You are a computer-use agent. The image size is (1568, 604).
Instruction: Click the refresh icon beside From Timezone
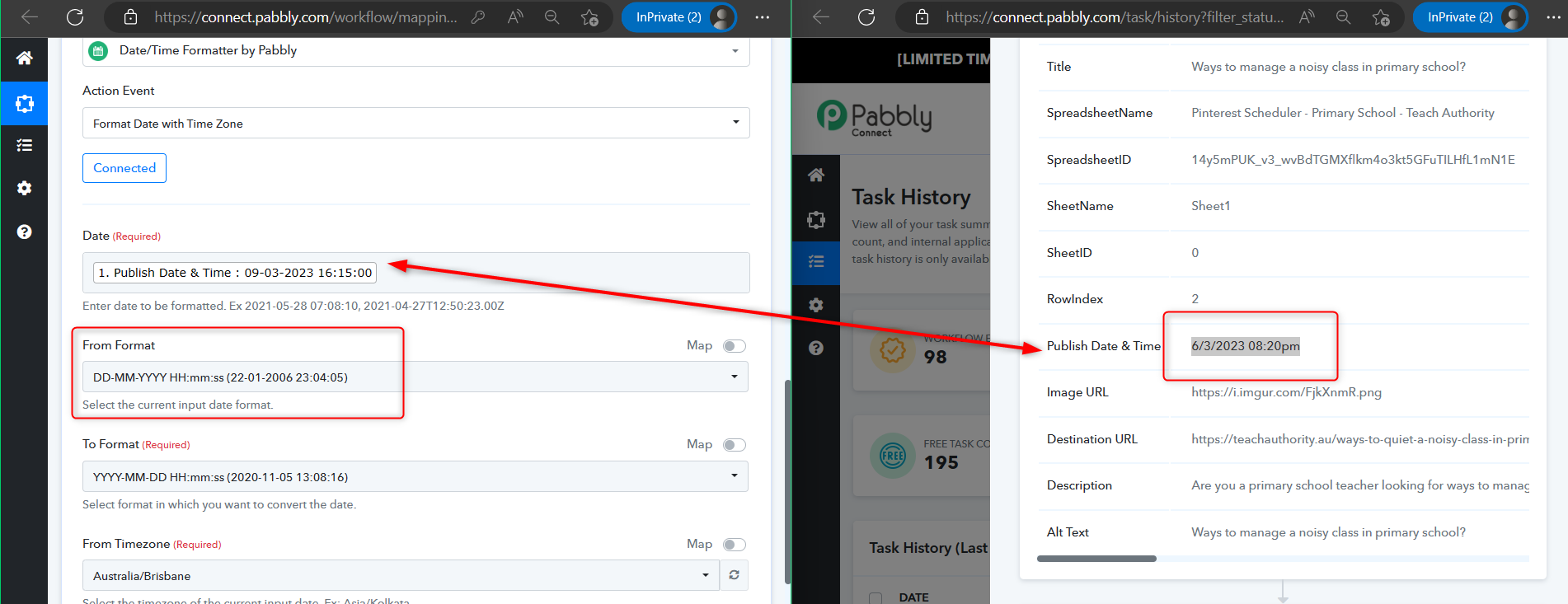click(x=735, y=575)
